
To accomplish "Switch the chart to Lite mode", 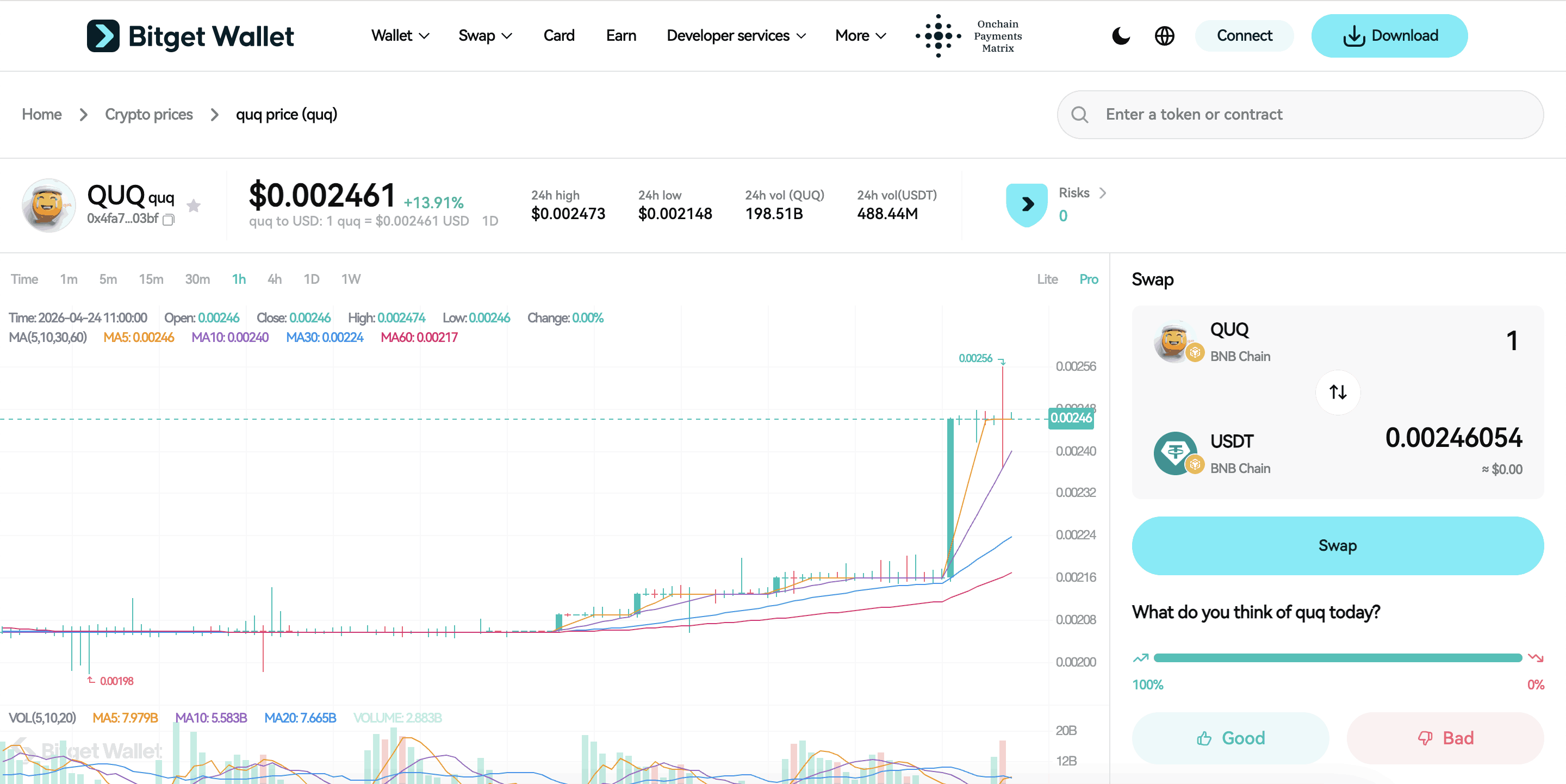I will click(x=1047, y=279).
